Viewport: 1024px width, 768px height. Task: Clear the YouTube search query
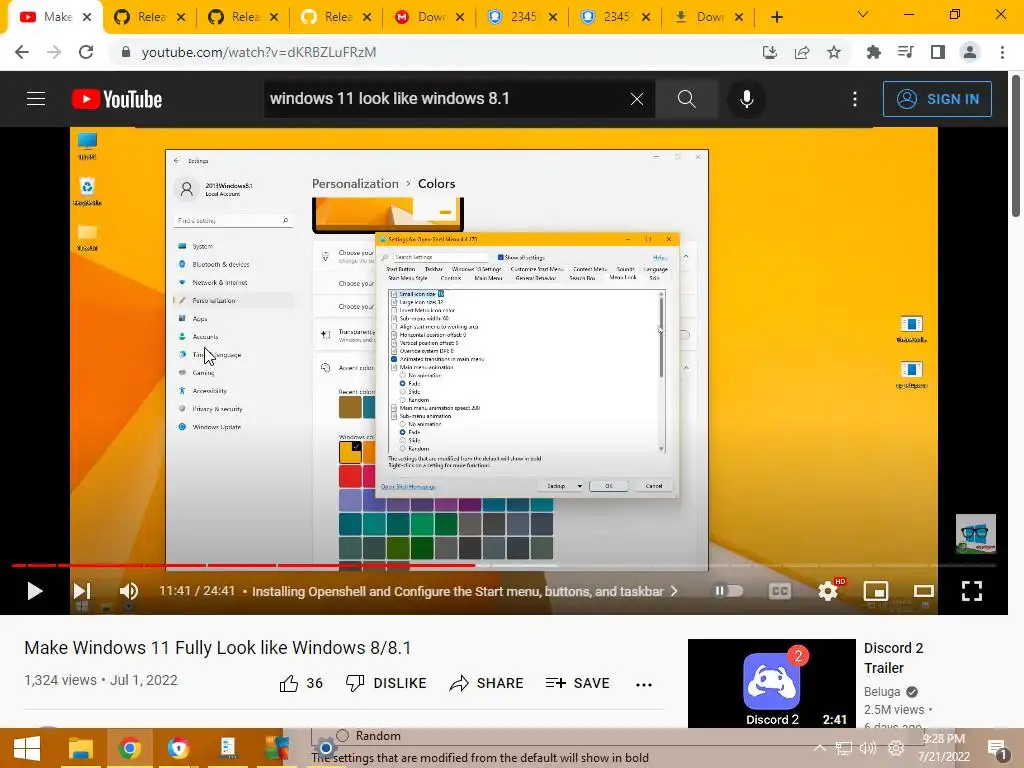point(637,99)
